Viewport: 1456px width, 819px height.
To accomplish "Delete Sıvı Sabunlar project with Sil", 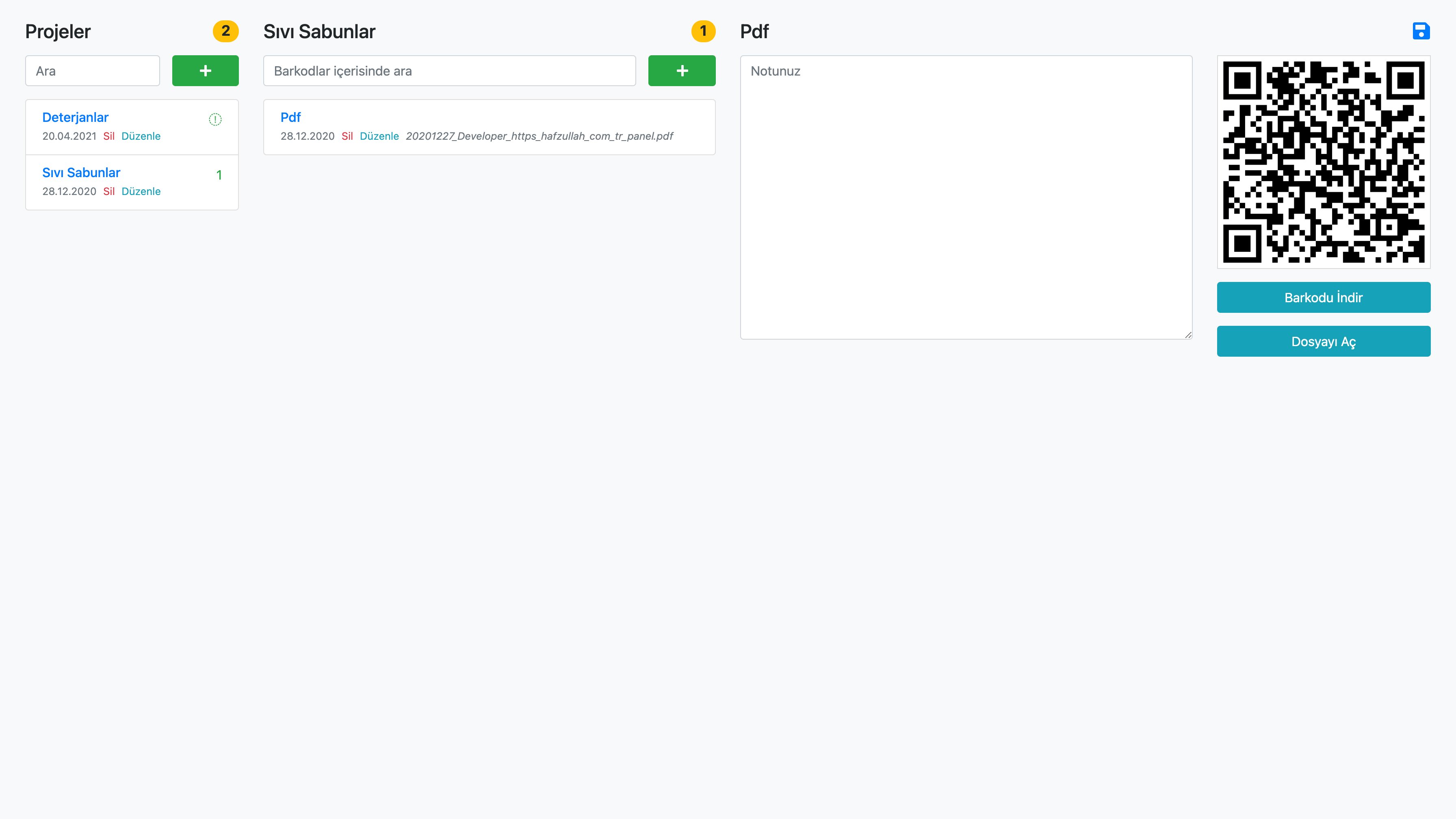I will 109,192.
